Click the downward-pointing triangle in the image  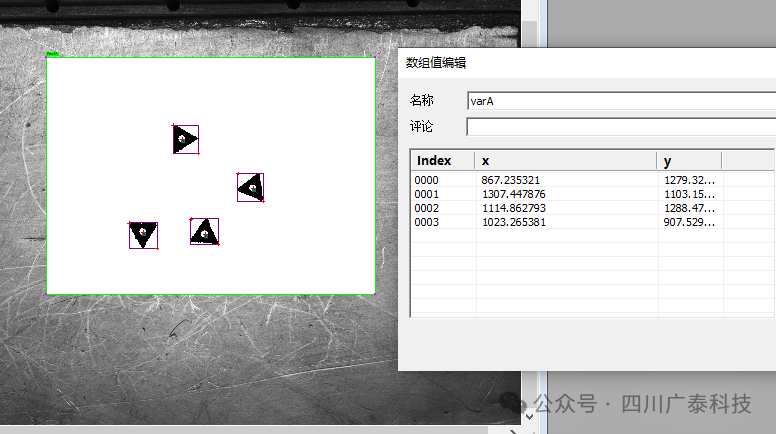click(x=144, y=235)
